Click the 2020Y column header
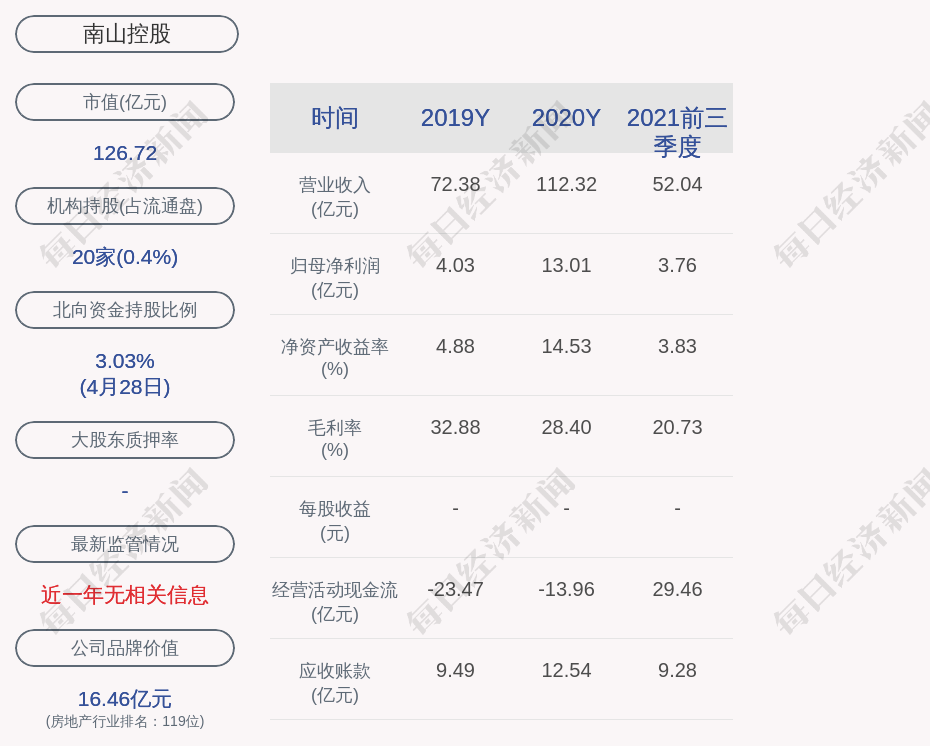The height and width of the screenshot is (746, 930). 566,118
